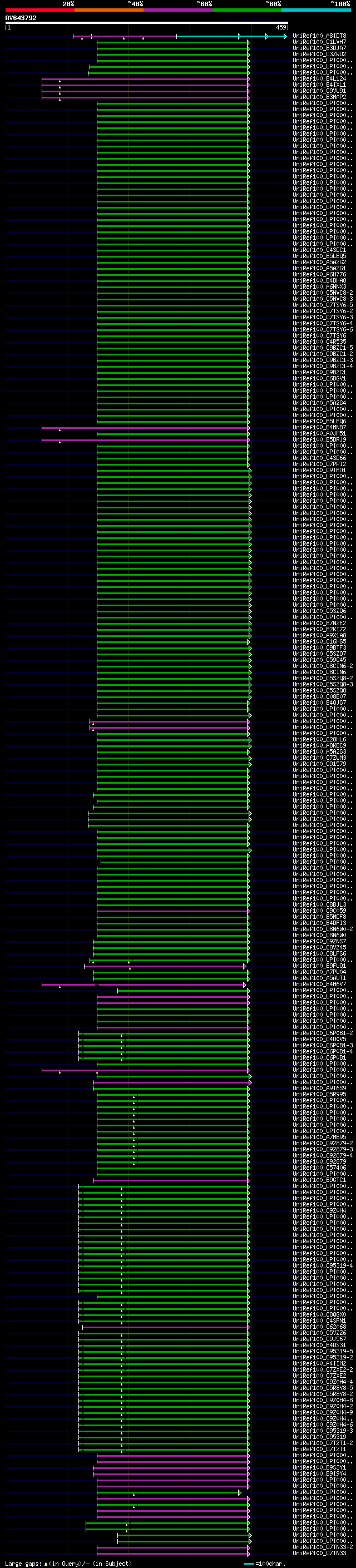This screenshot has width=356, height=1568.
Task: Select hit UniRef100_B4L124
Action: coord(319,78)
